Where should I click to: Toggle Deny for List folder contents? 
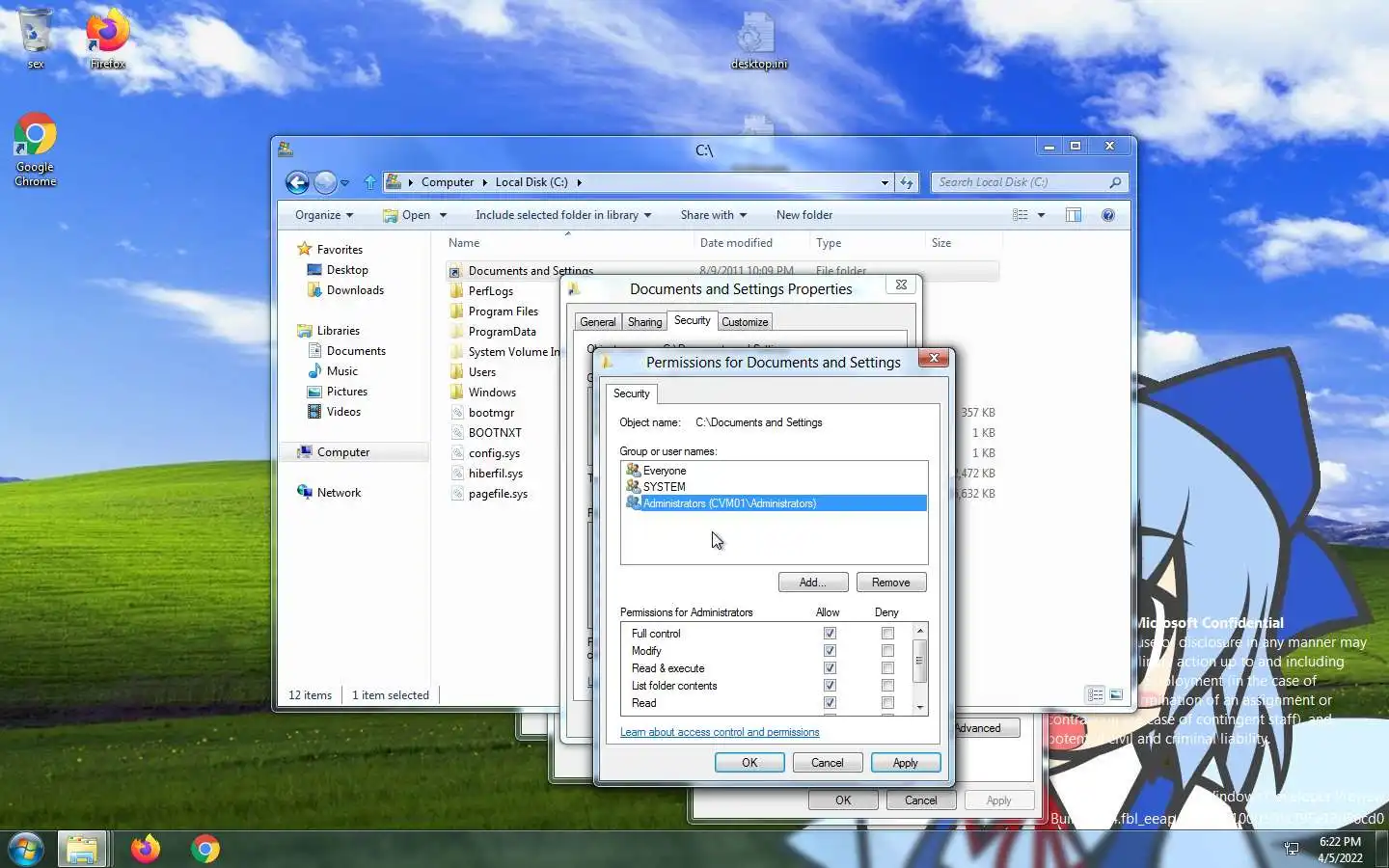pos(887,686)
